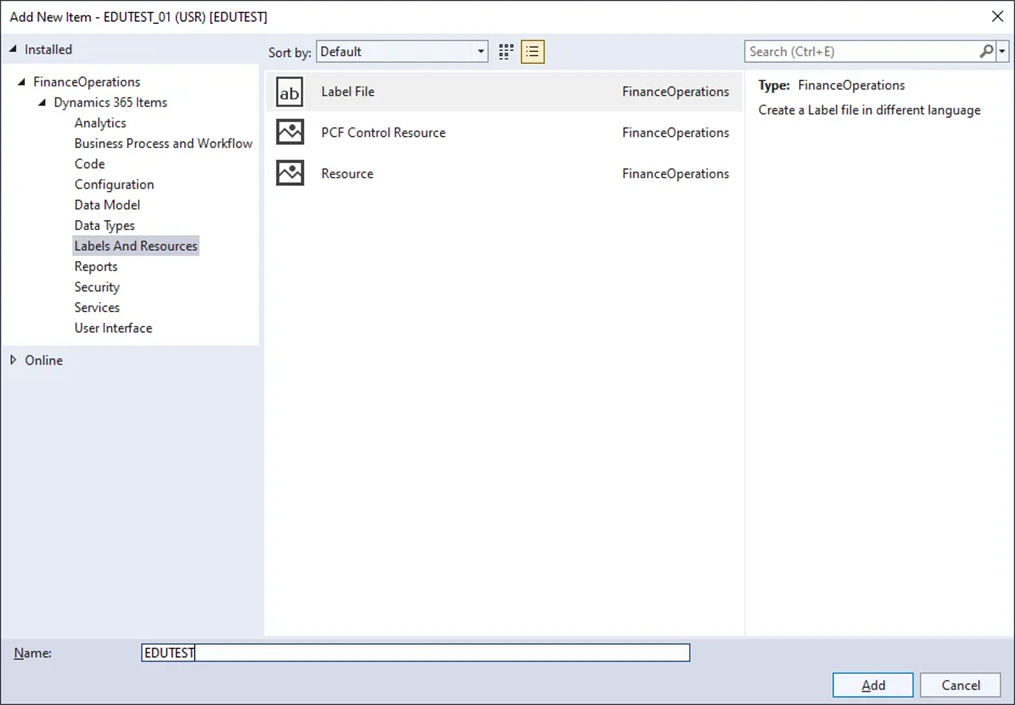The height and width of the screenshot is (705, 1015).
Task: Open the search options dropdown arrow
Action: click(x=1003, y=51)
